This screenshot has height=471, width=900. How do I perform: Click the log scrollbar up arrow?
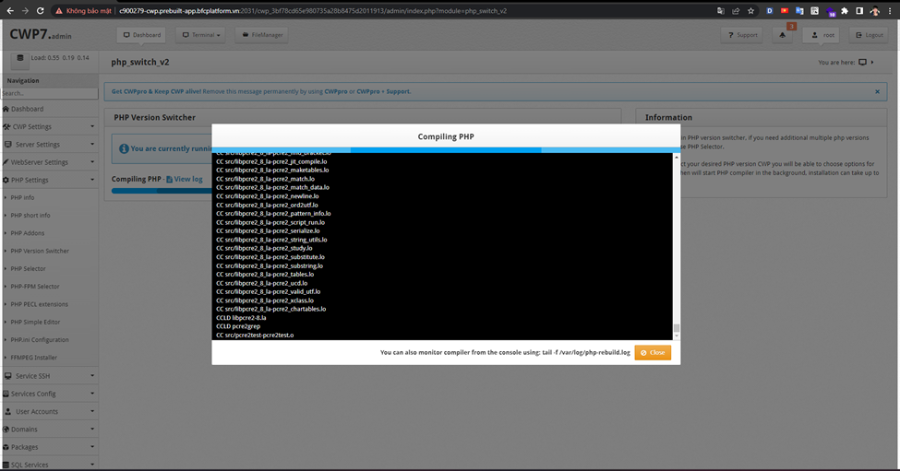click(676, 157)
